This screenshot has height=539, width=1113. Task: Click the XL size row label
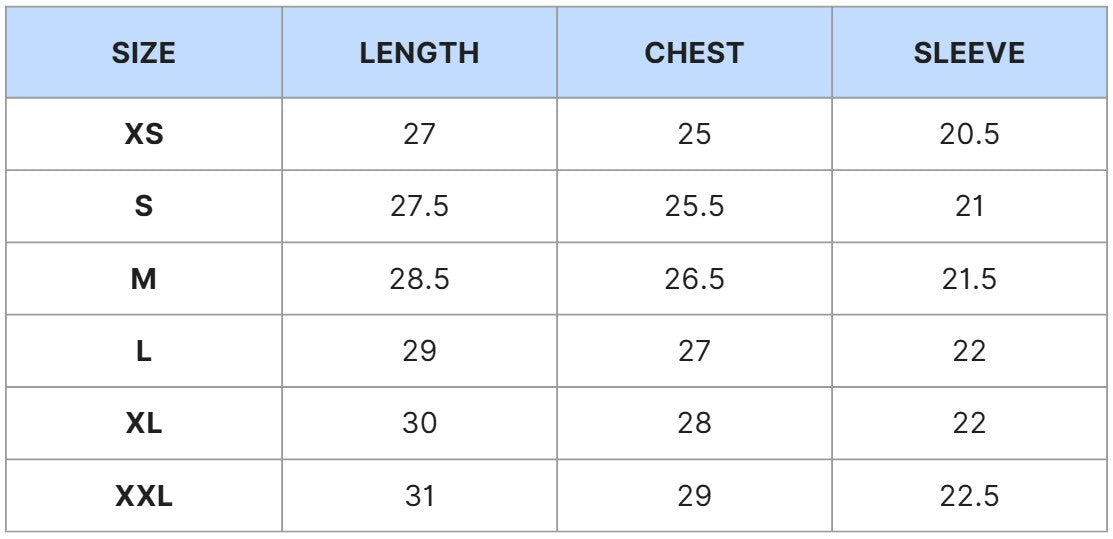(143, 424)
